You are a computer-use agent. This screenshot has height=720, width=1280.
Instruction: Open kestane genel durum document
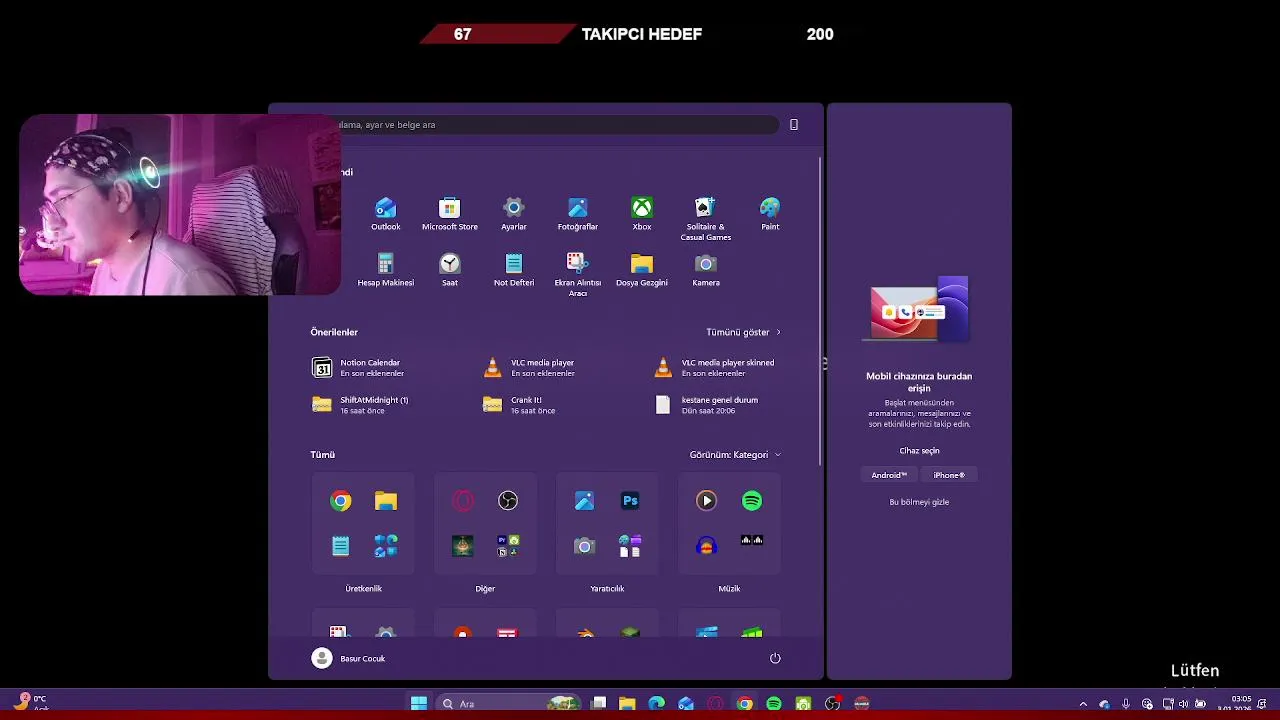(x=706, y=405)
